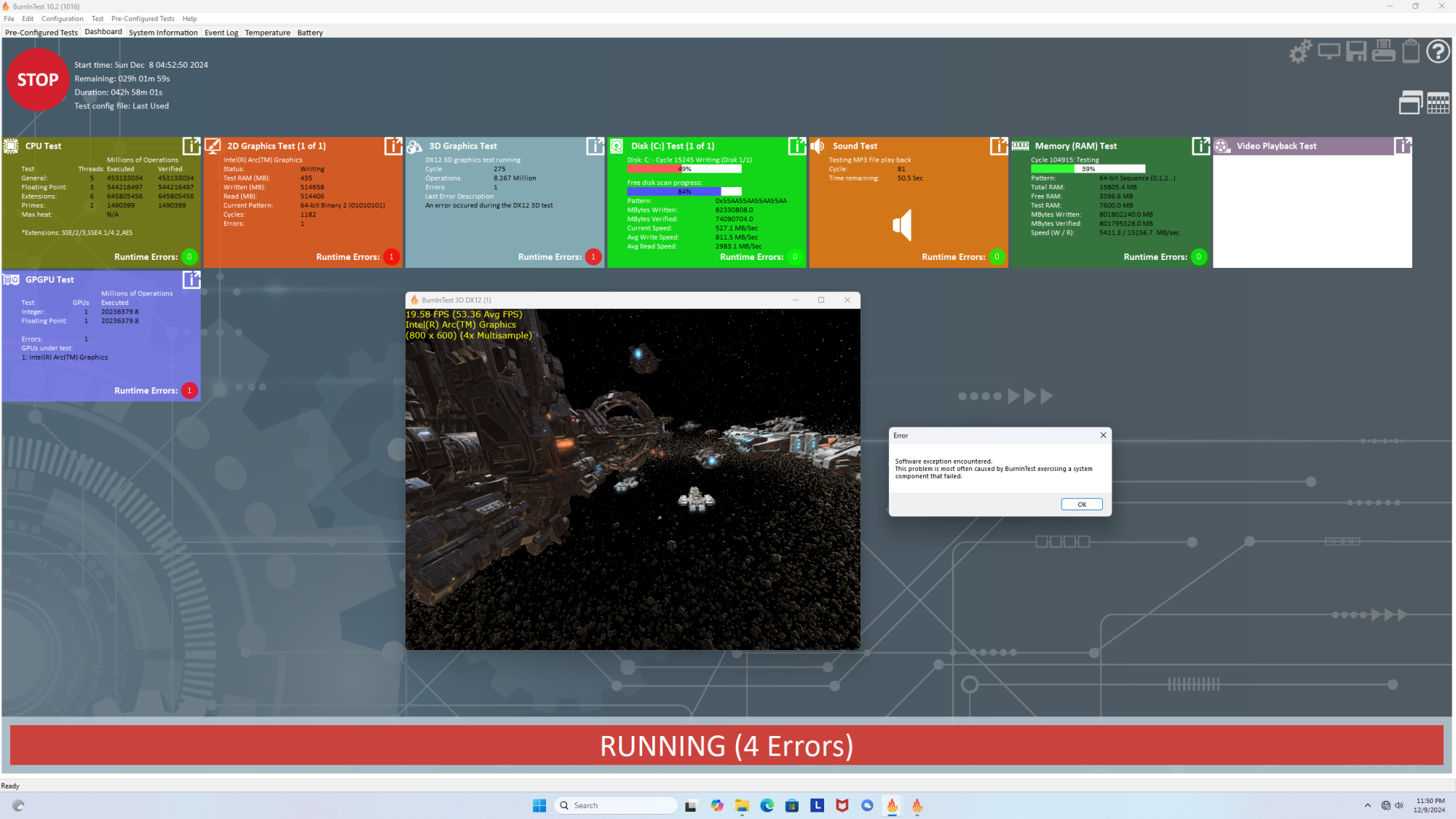Open the Memory (RAM) Test info icon
1456x819 pixels.
(1200, 146)
